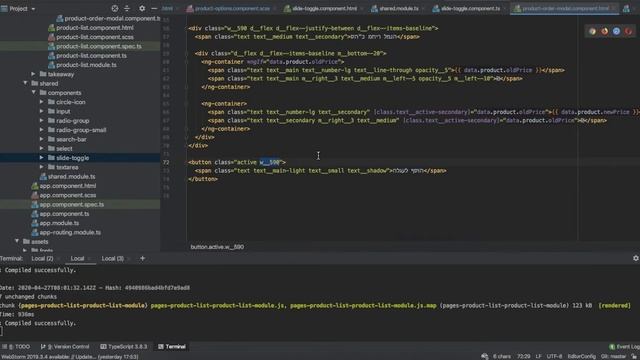Add a new terminal session tab
Viewport: 640px width, 360px height.
142,258
